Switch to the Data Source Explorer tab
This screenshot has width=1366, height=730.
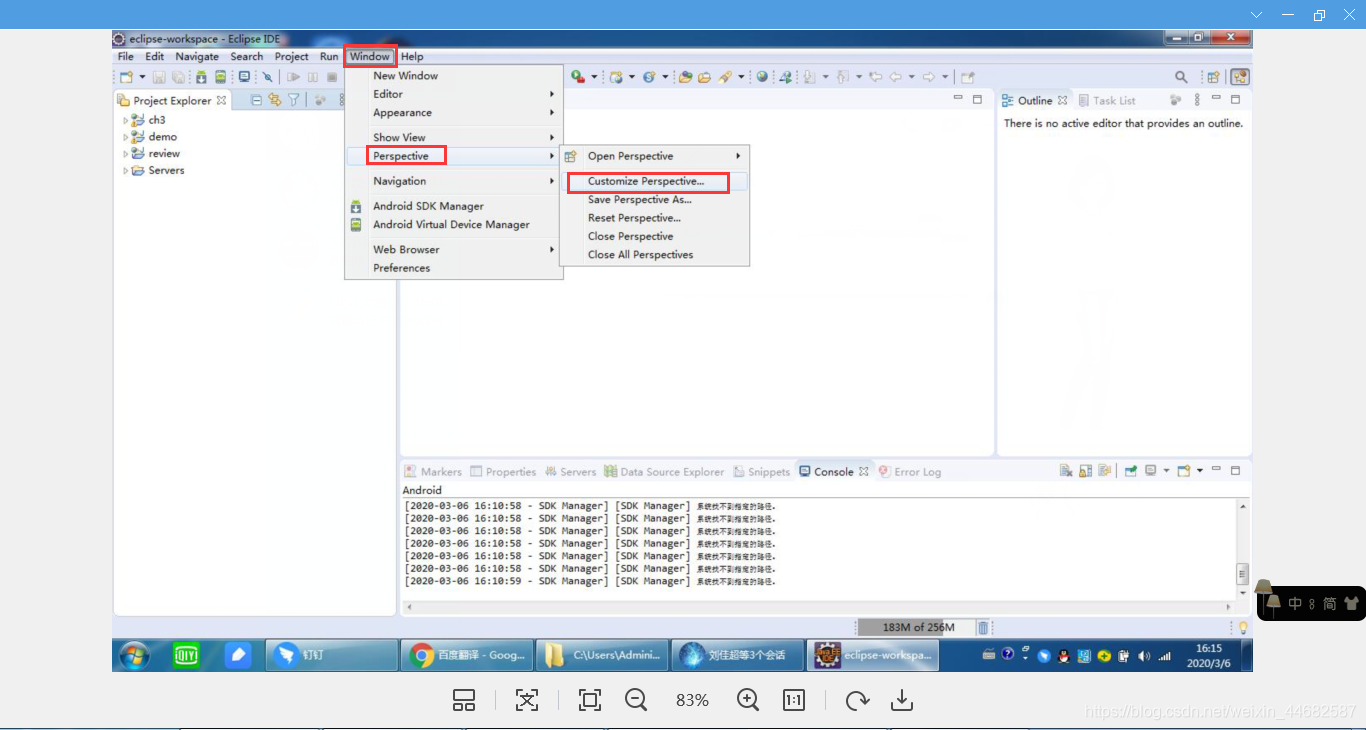[664, 472]
